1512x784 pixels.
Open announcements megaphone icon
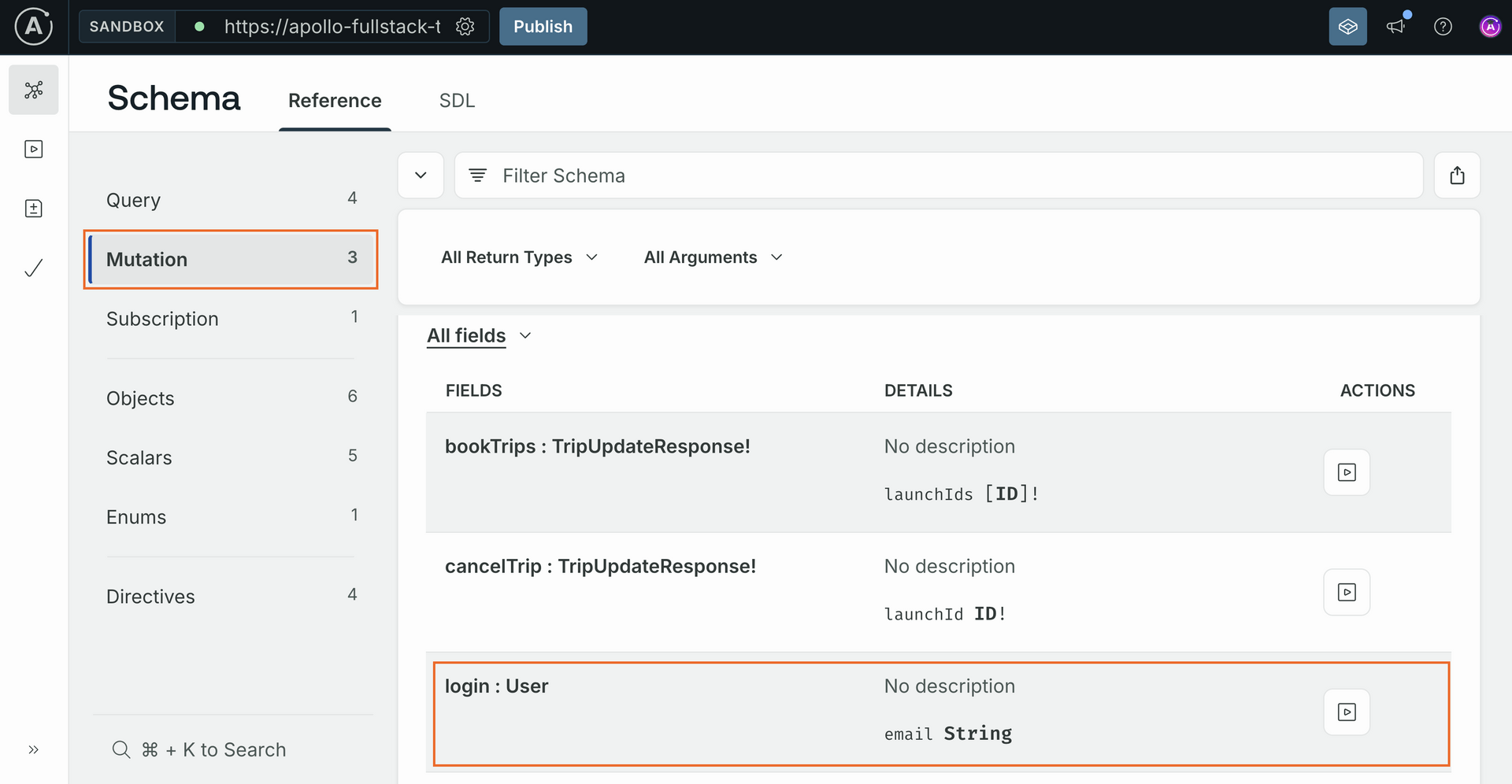1395,27
